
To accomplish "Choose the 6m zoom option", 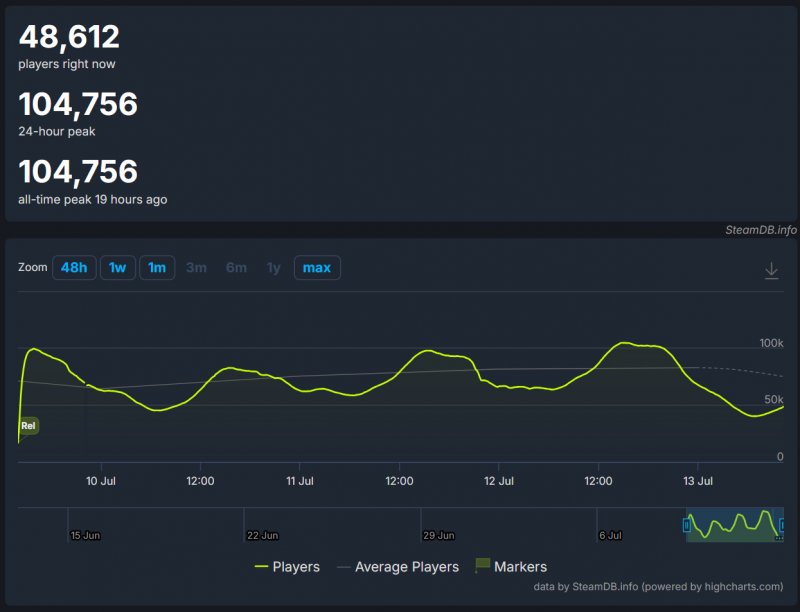I will tap(236, 268).
